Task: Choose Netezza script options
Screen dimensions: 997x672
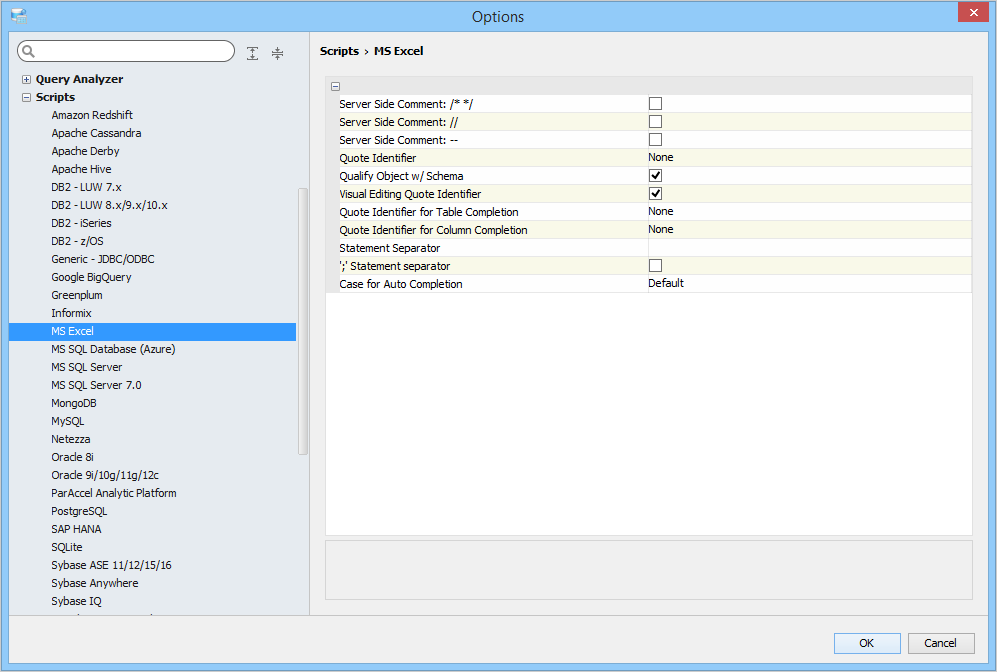Action: (x=71, y=439)
